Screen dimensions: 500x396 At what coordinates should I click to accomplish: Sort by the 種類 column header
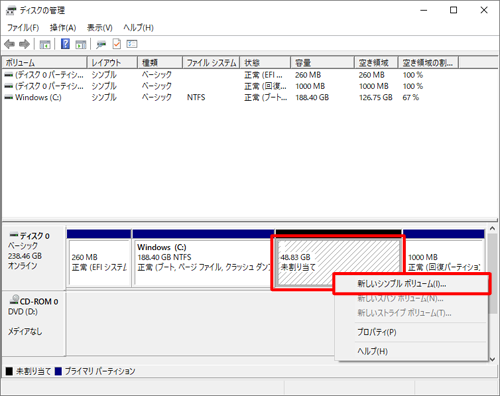160,63
